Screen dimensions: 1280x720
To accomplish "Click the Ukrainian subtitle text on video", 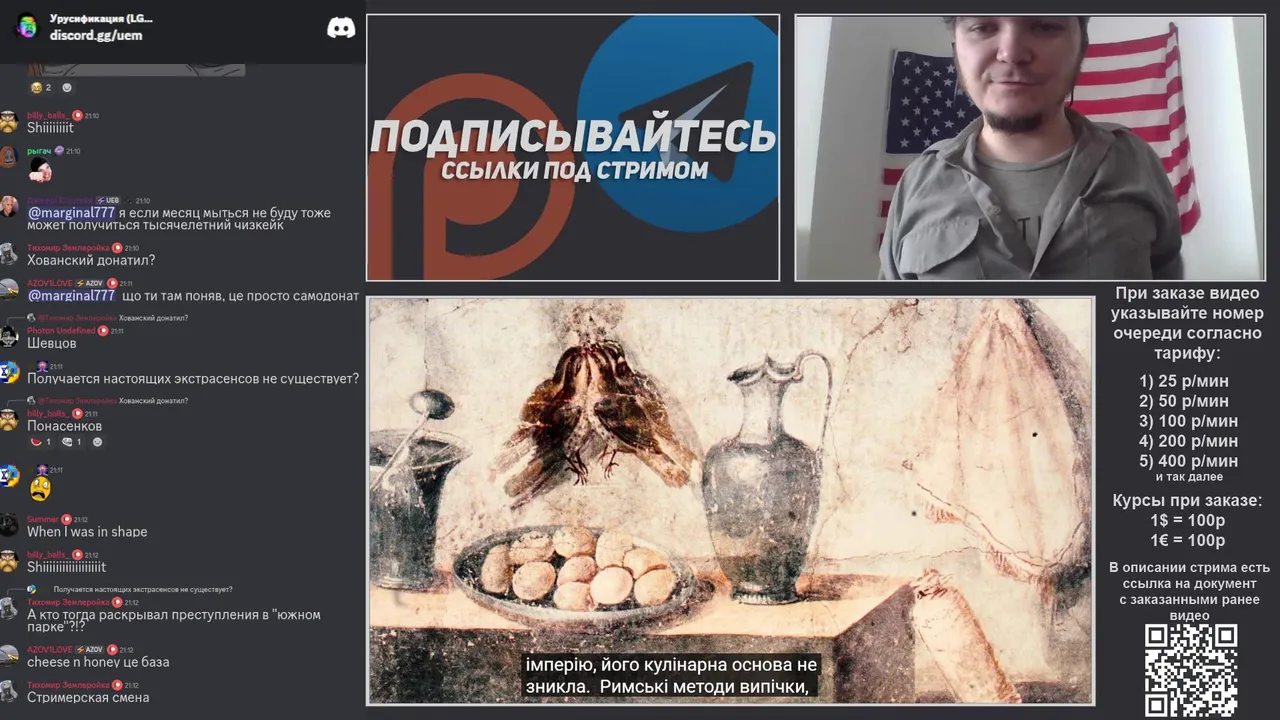I will (x=671, y=676).
